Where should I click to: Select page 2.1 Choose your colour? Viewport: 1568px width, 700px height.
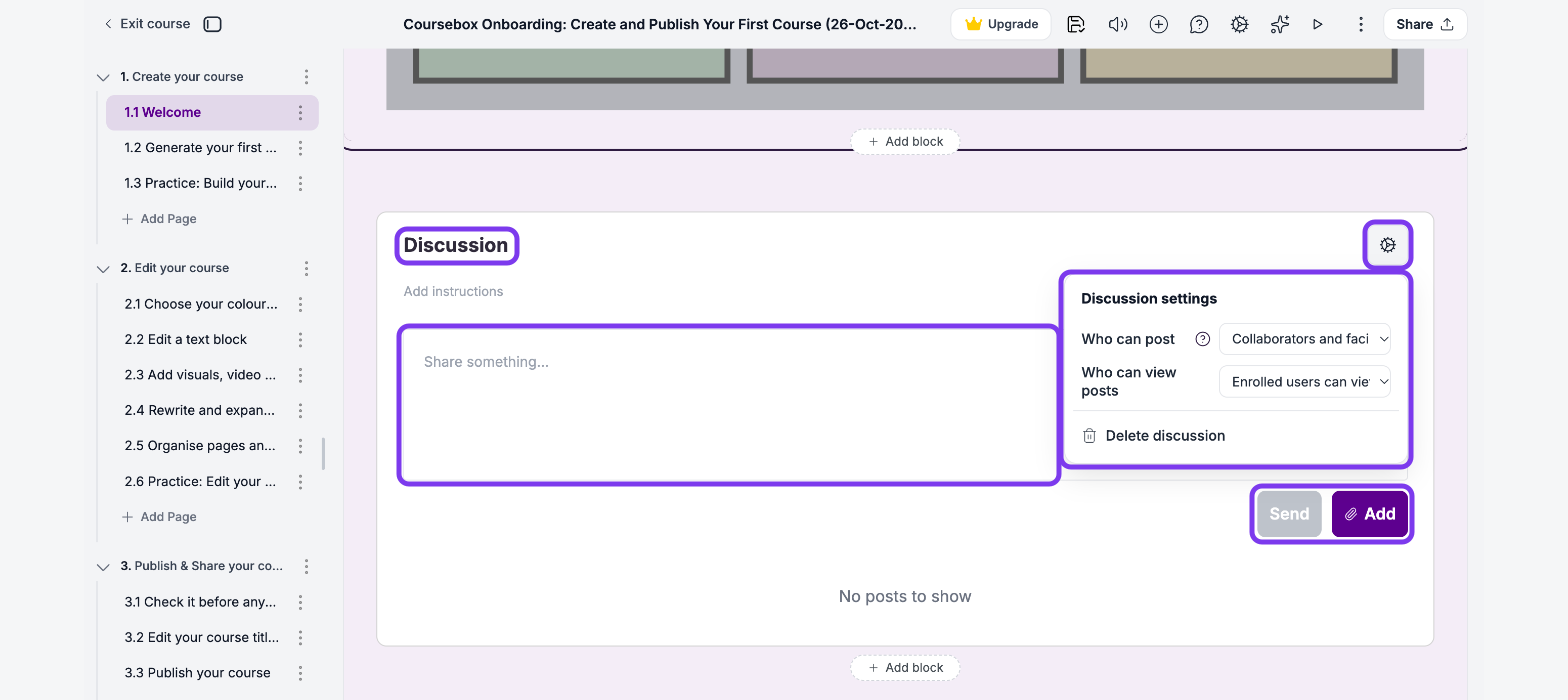tap(200, 304)
